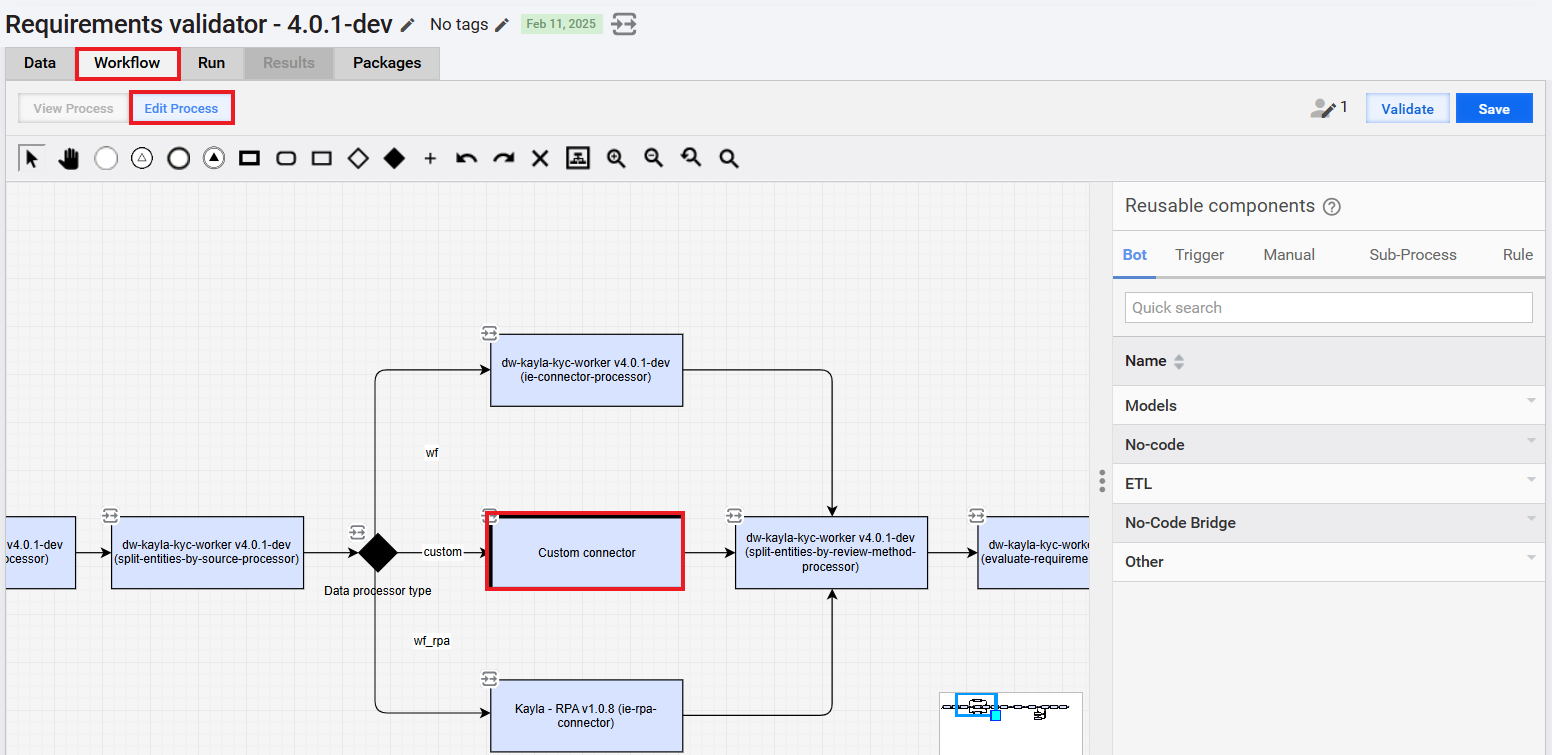Click connector icon above Kayla RPA node

pos(489,679)
